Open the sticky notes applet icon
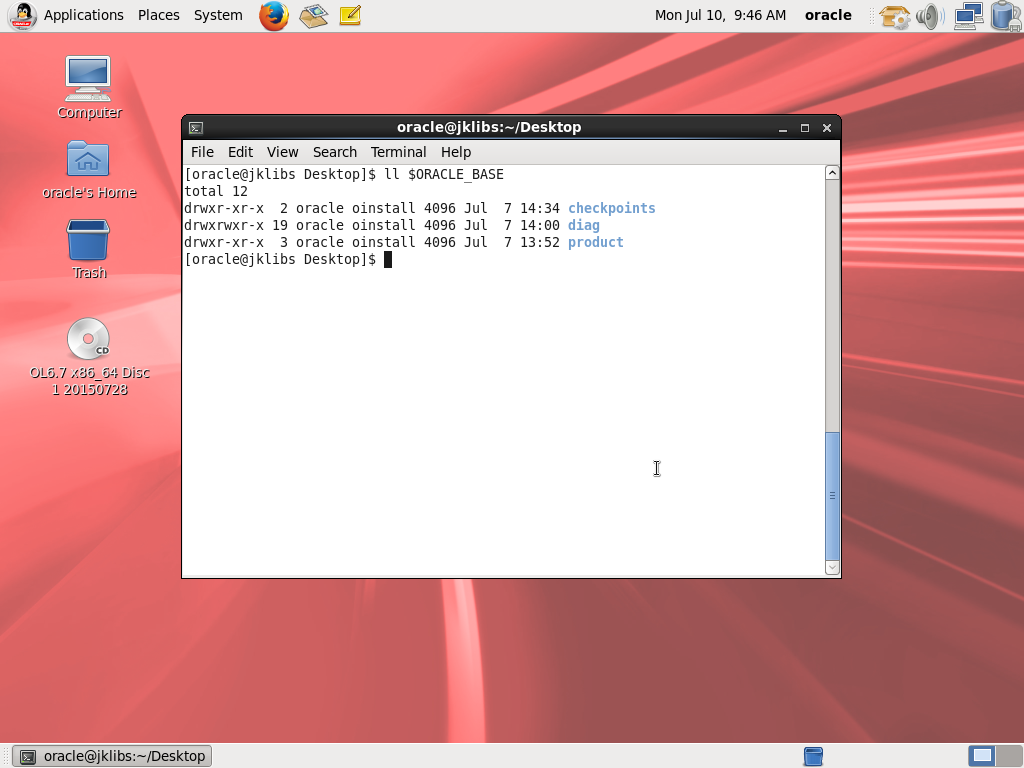Image resolution: width=1024 pixels, height=768 pixels. pyautogui.click(x=350, y=15)
